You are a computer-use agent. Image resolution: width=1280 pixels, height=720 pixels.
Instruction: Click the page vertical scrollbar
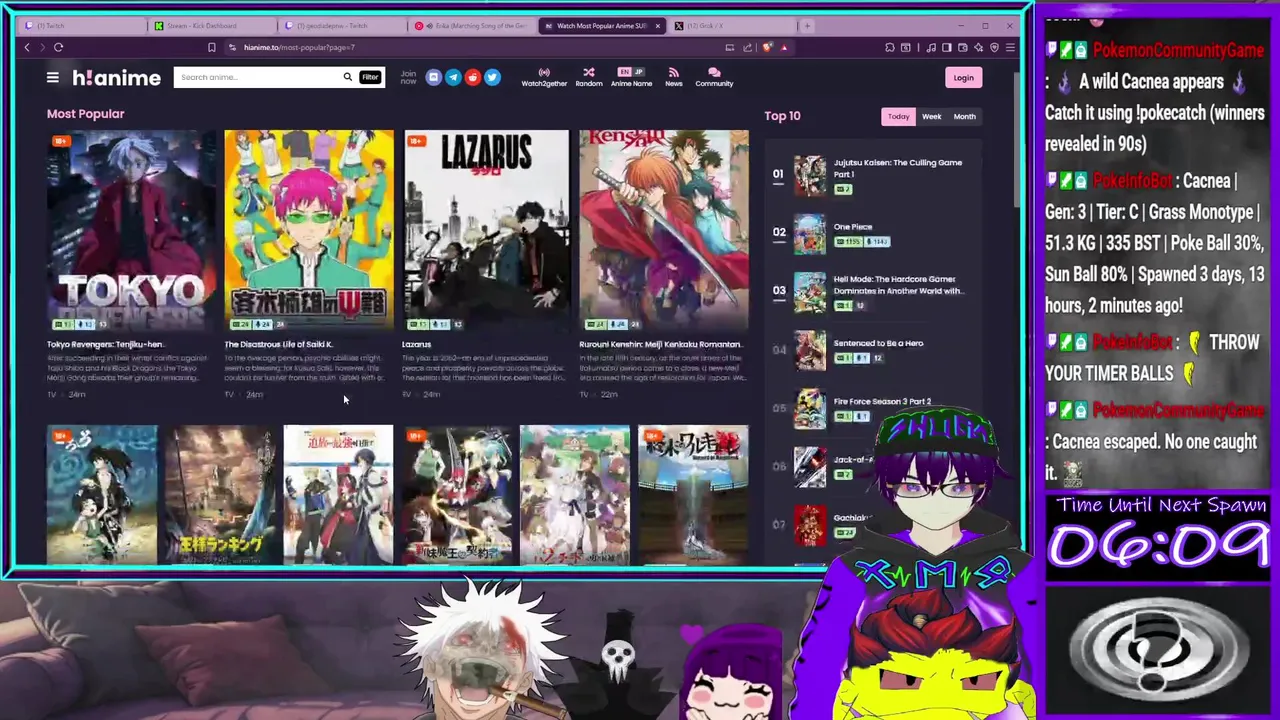(1016, 140)
